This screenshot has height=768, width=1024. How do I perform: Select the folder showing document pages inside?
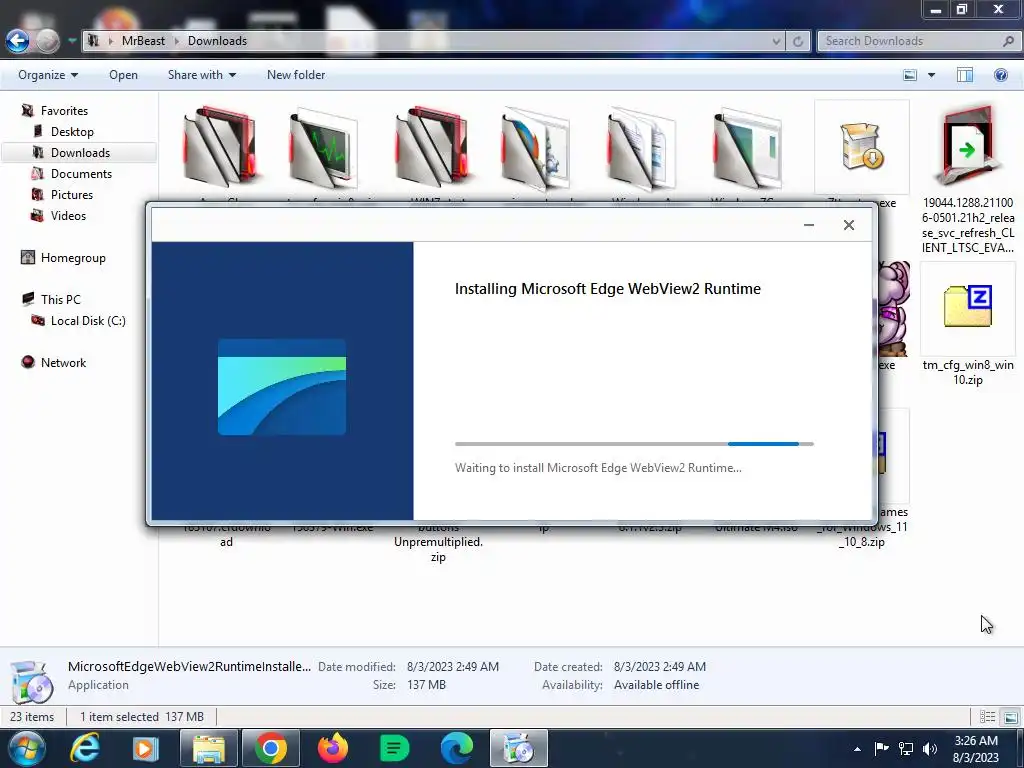(641, 148)
